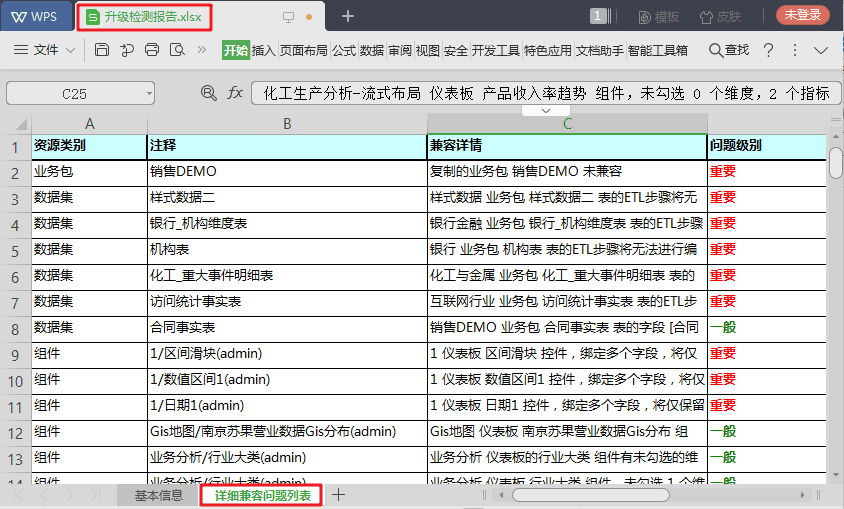Click cell 合同事实表 in column B
Screen dimensions: 844x509
point(287,329)
